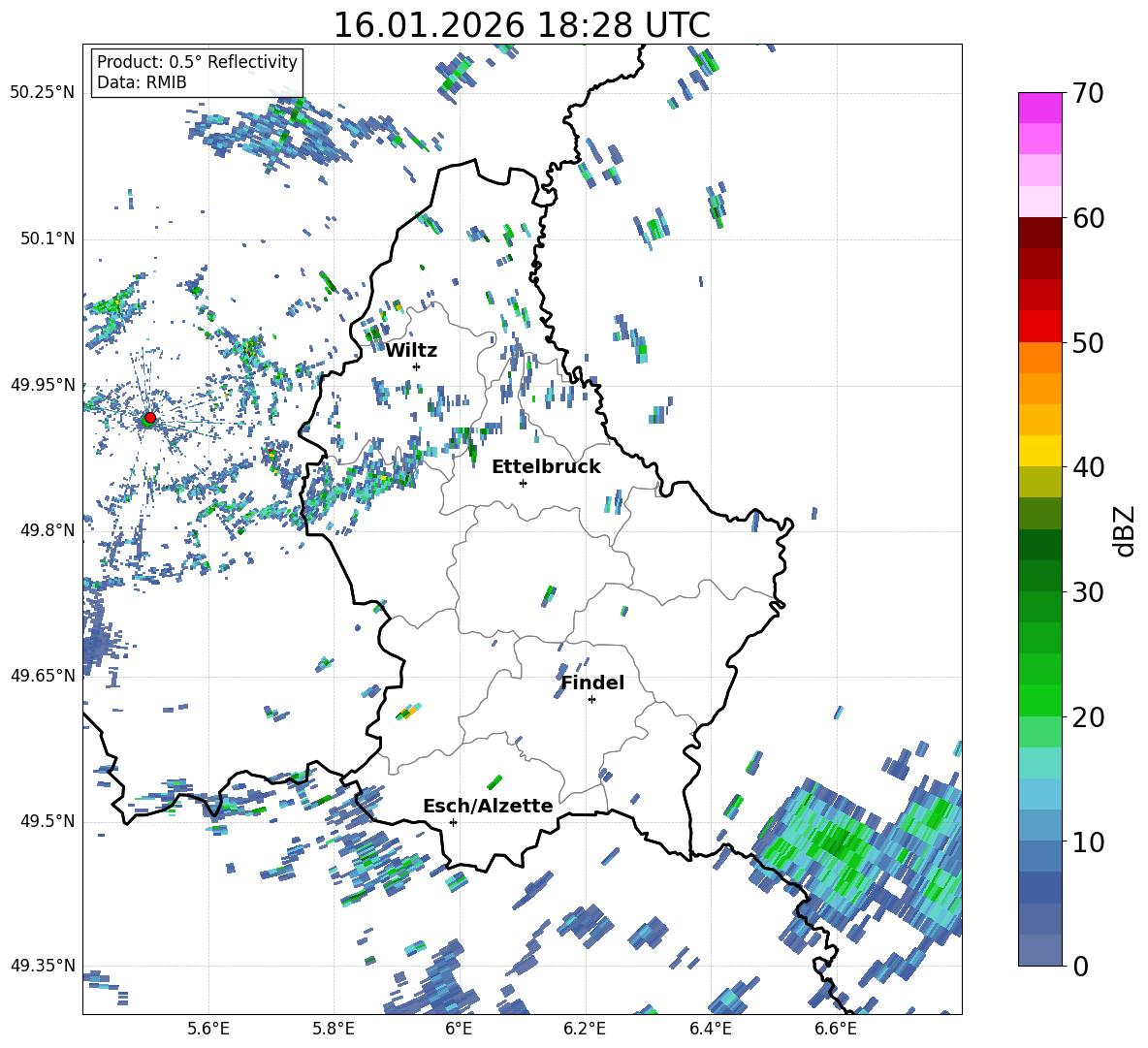The width and height of the screenshot is (1148, 1048).
Task: Click the Ettelbruck station cross marker
Action: (x=523, y=483)
